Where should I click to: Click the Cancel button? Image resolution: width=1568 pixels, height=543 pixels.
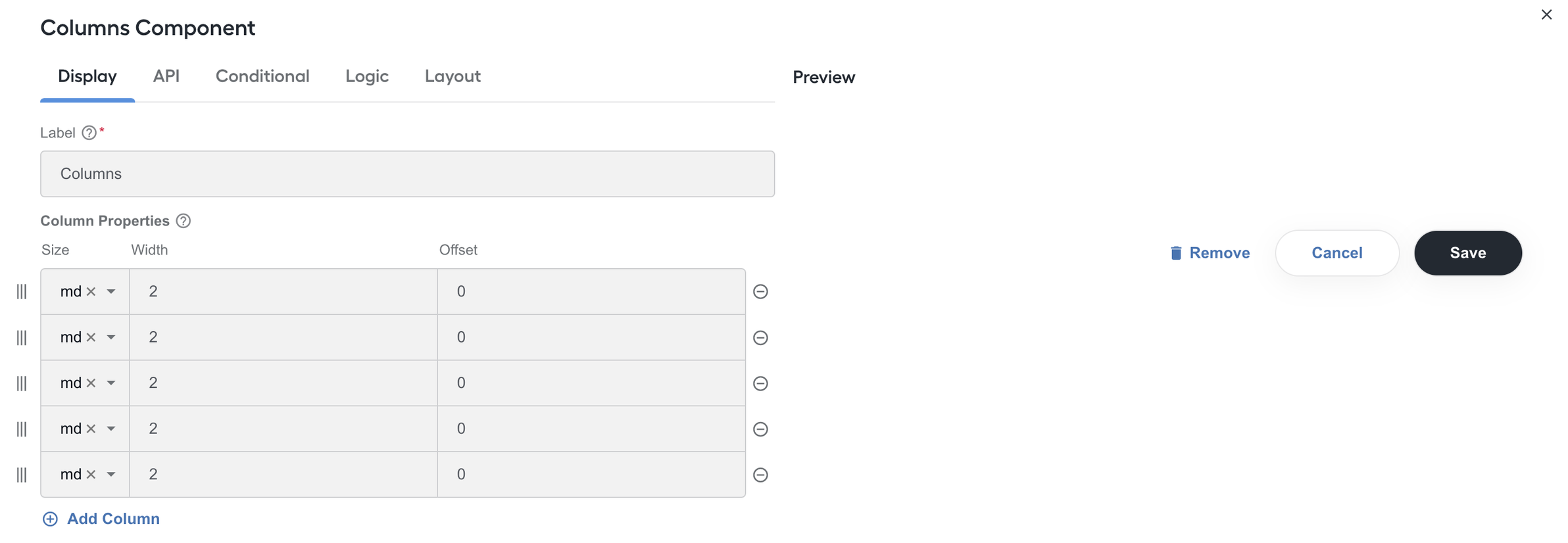click(1337, 253)
